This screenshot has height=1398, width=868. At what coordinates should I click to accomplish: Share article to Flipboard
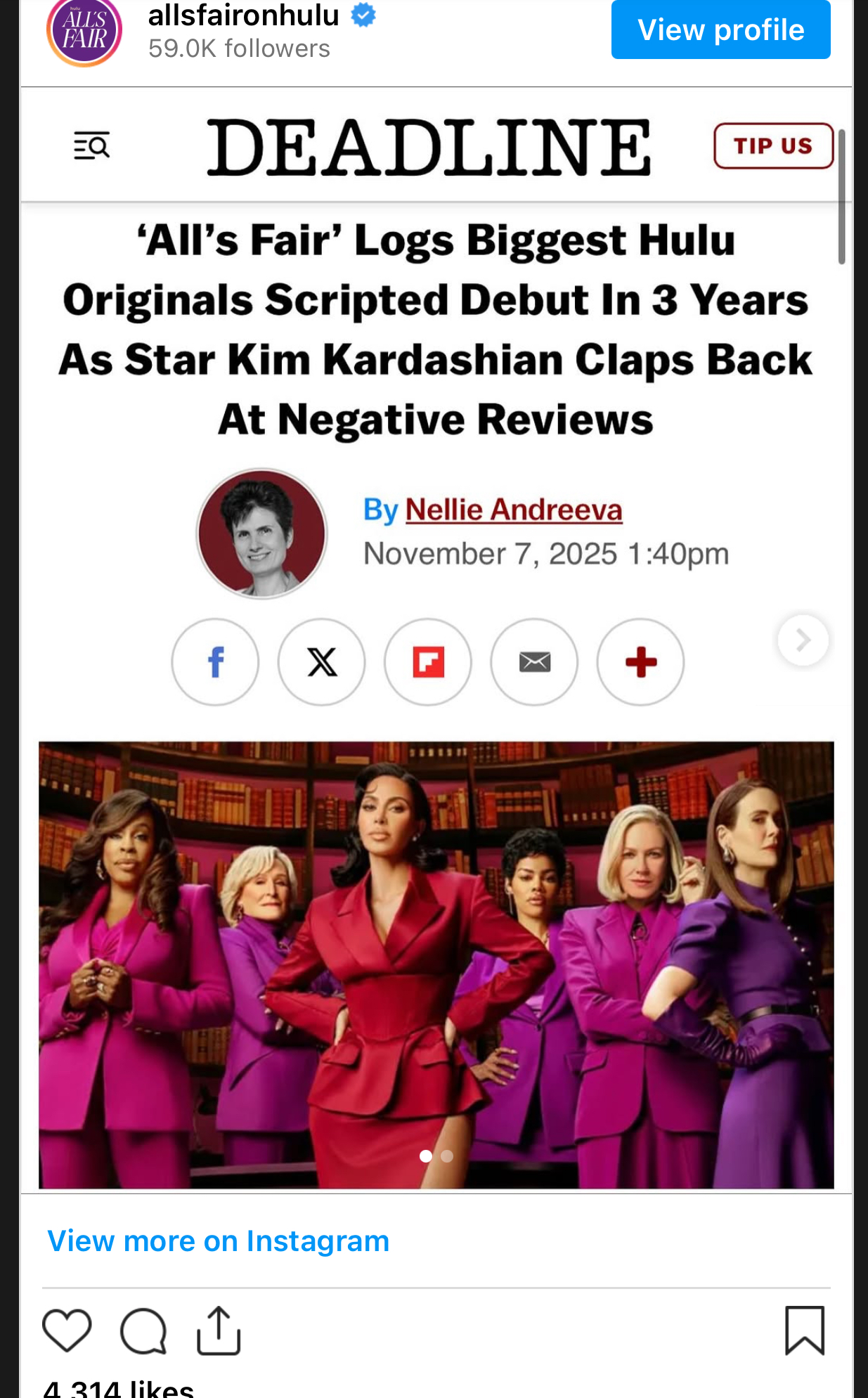(428, 662)
